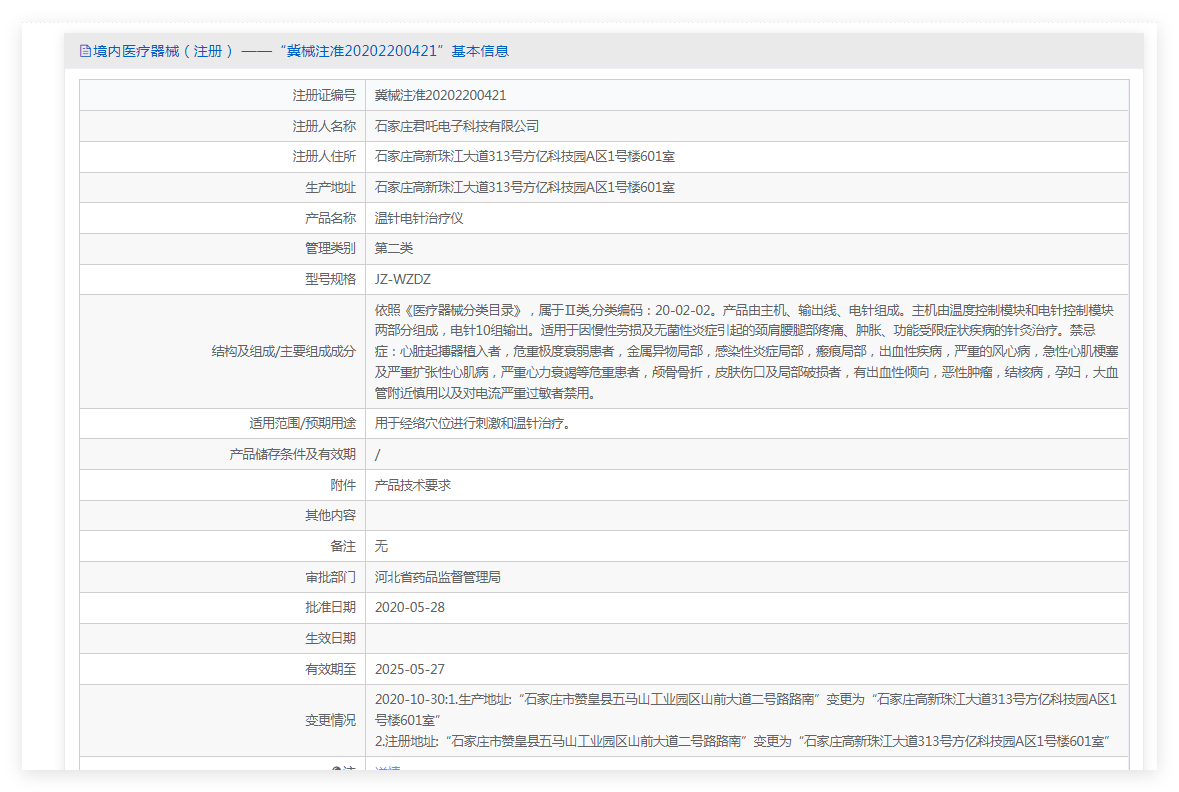
Task: Click attachment value 产品技术要求
Action: (413, 485)
